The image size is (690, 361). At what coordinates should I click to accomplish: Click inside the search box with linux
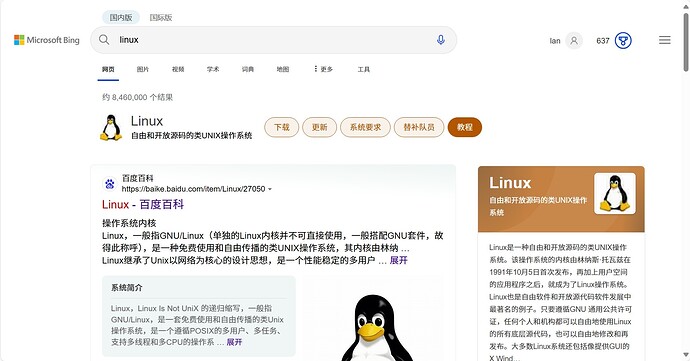[273, 40]
